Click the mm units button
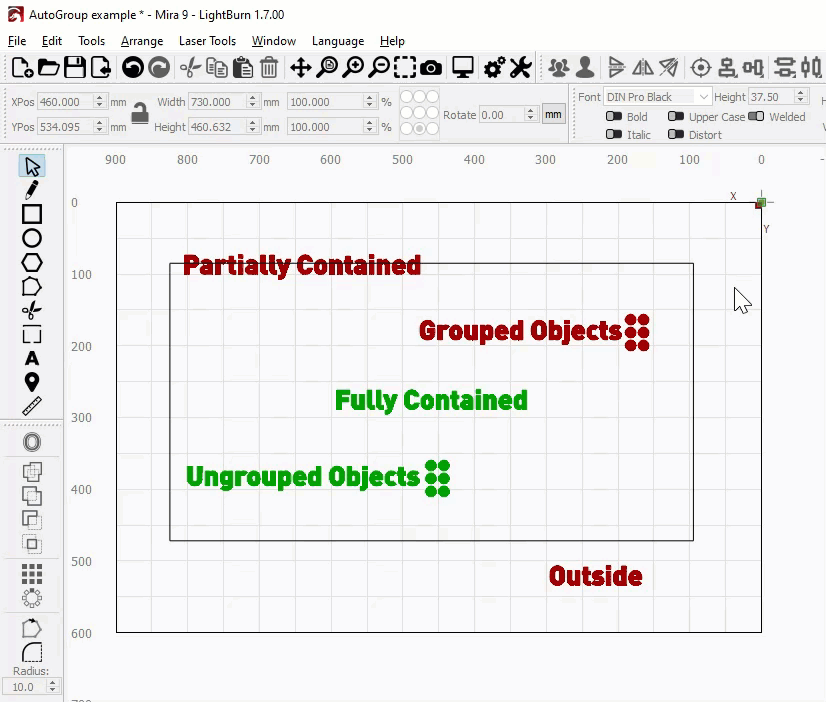Viewport: 826px width, 702px height. 553,115
